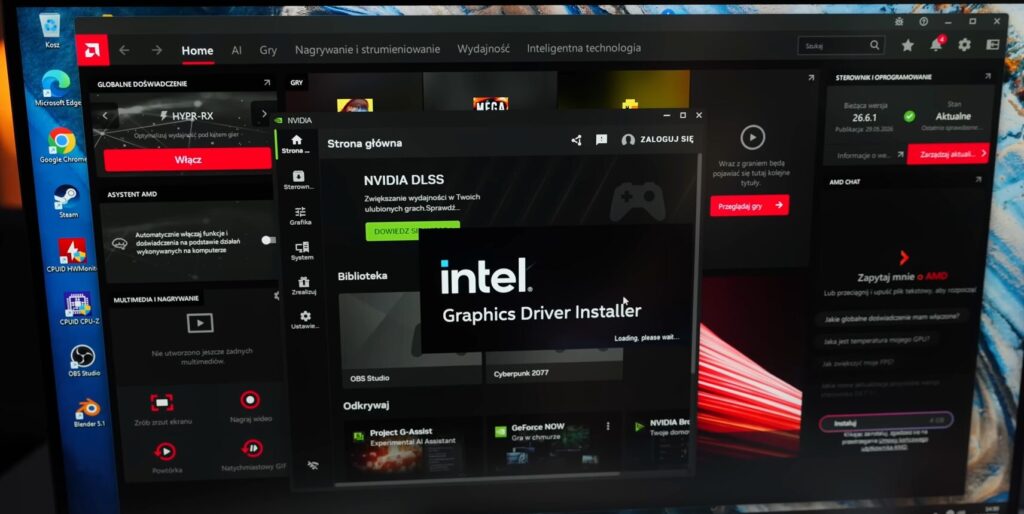The height and width of the screenshot is (514, 1024).
Task: Click the AMD logo in AMD Software
Action: pyautogui.click(x=92, y=50)
